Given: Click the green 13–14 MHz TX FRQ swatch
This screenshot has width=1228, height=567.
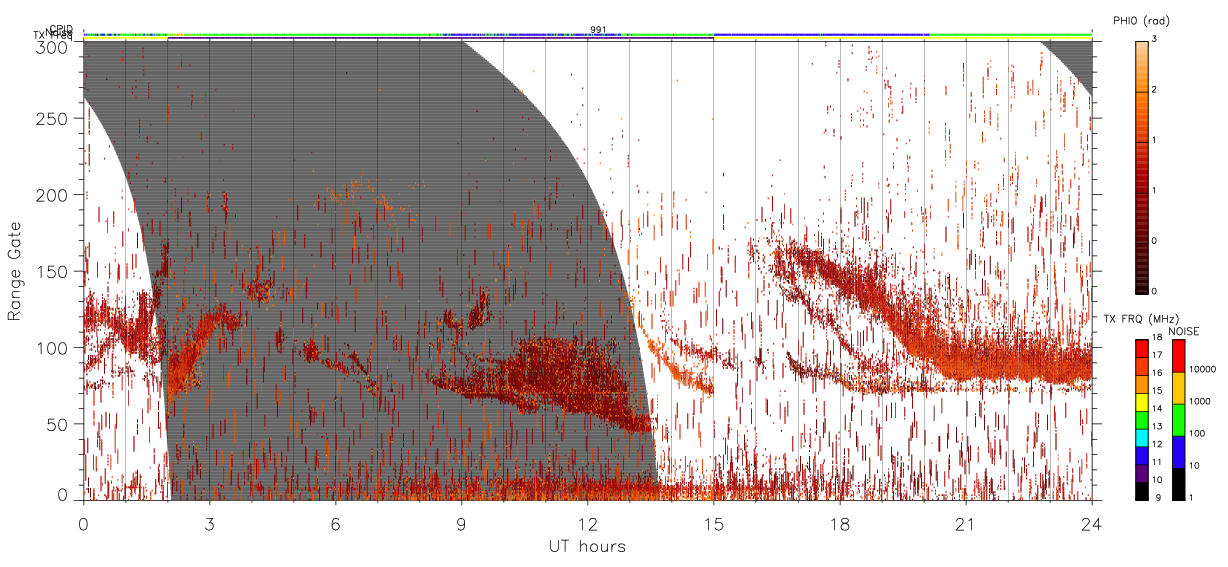Looking at the screenshot, I should click(x=1141, y=419).
